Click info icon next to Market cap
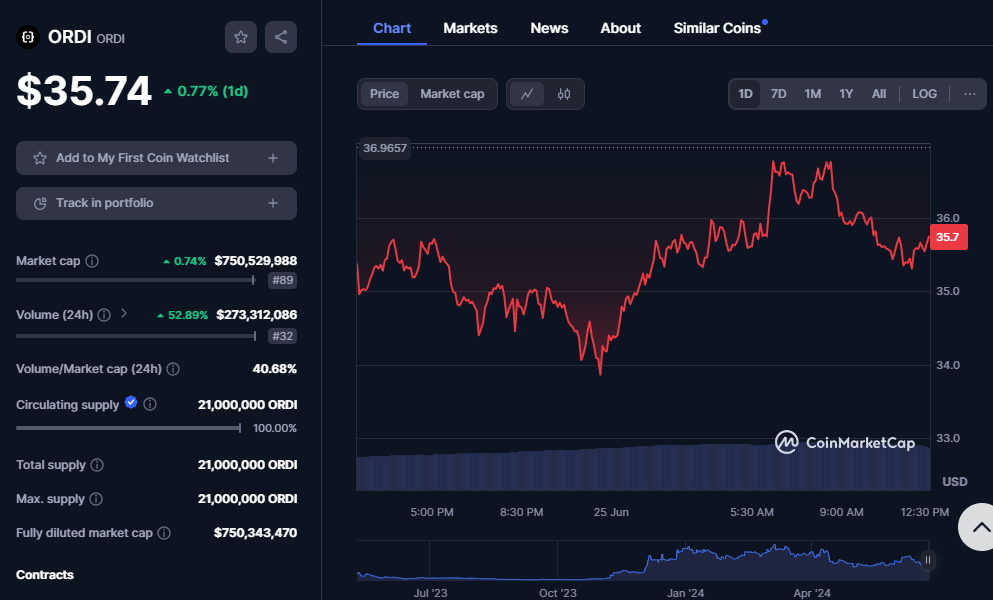 pos(92,261)
